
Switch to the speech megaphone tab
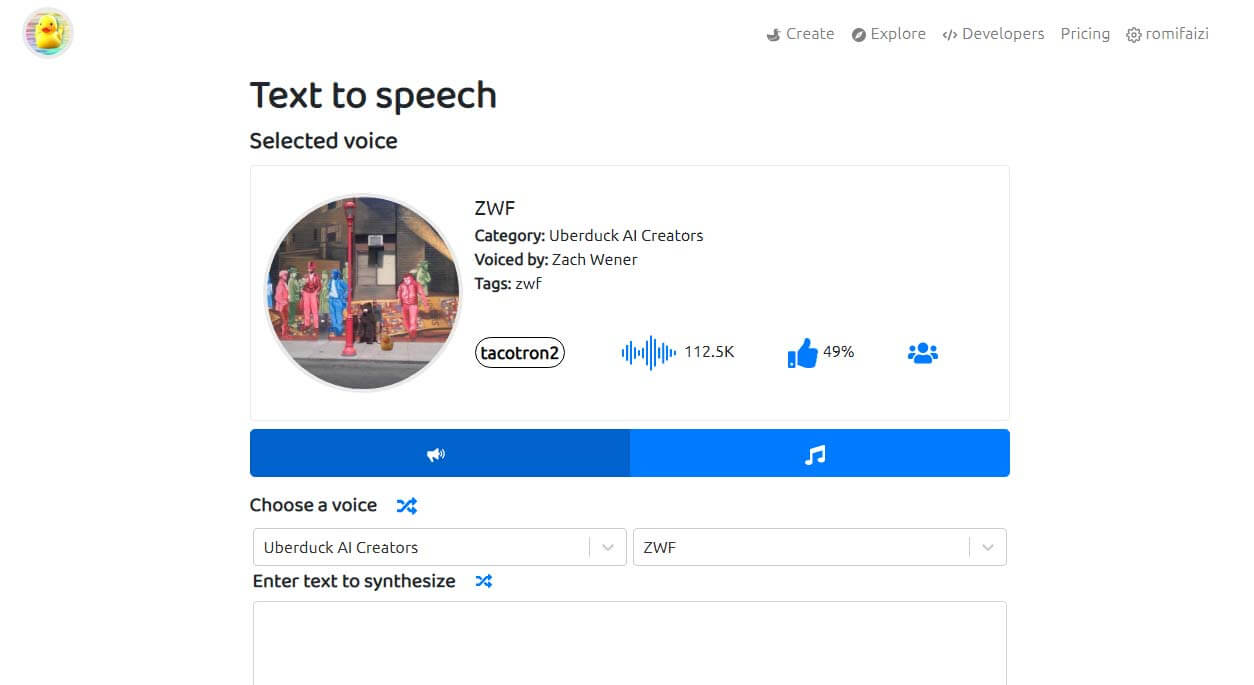[440, 453]
